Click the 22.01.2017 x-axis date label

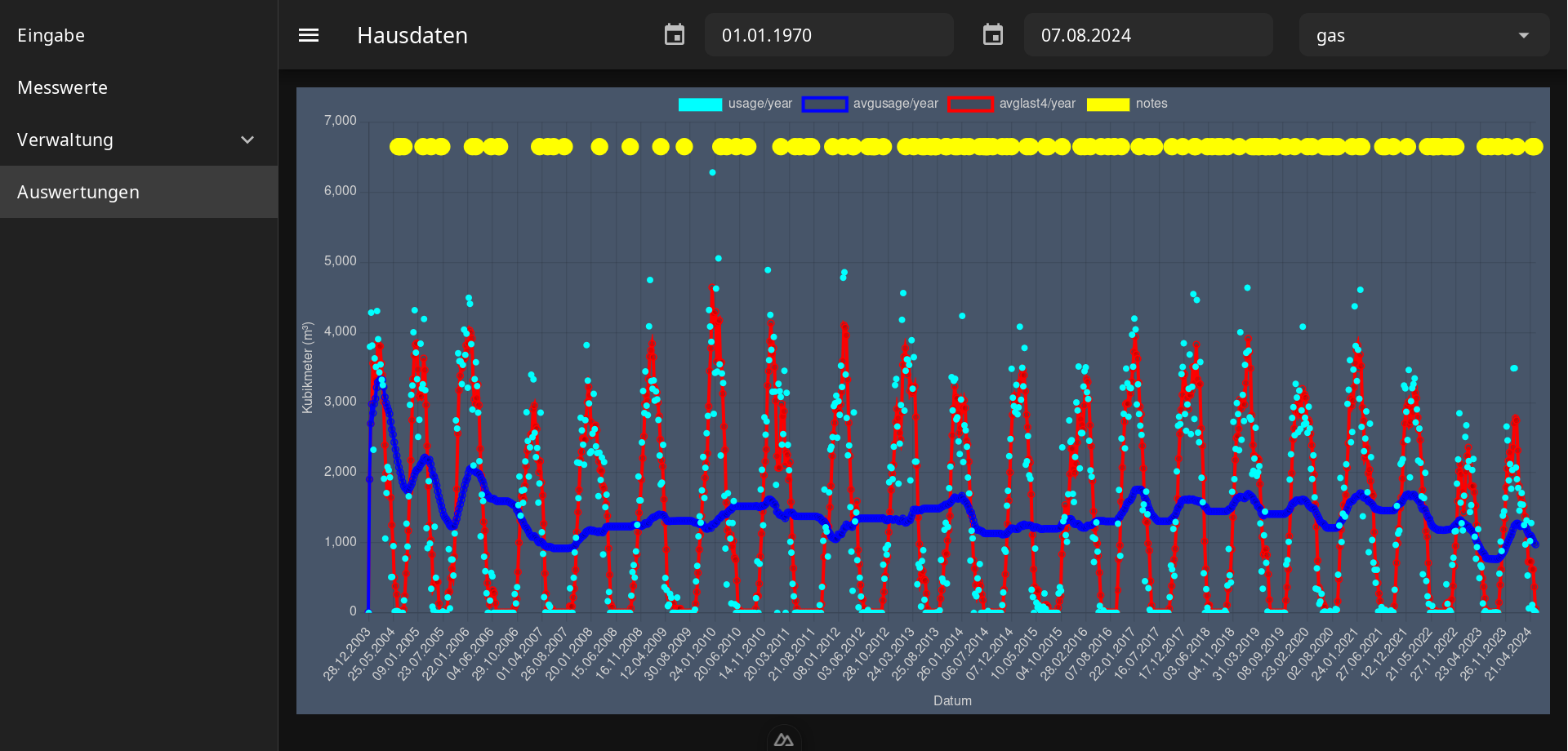(x=1112, y=653)
